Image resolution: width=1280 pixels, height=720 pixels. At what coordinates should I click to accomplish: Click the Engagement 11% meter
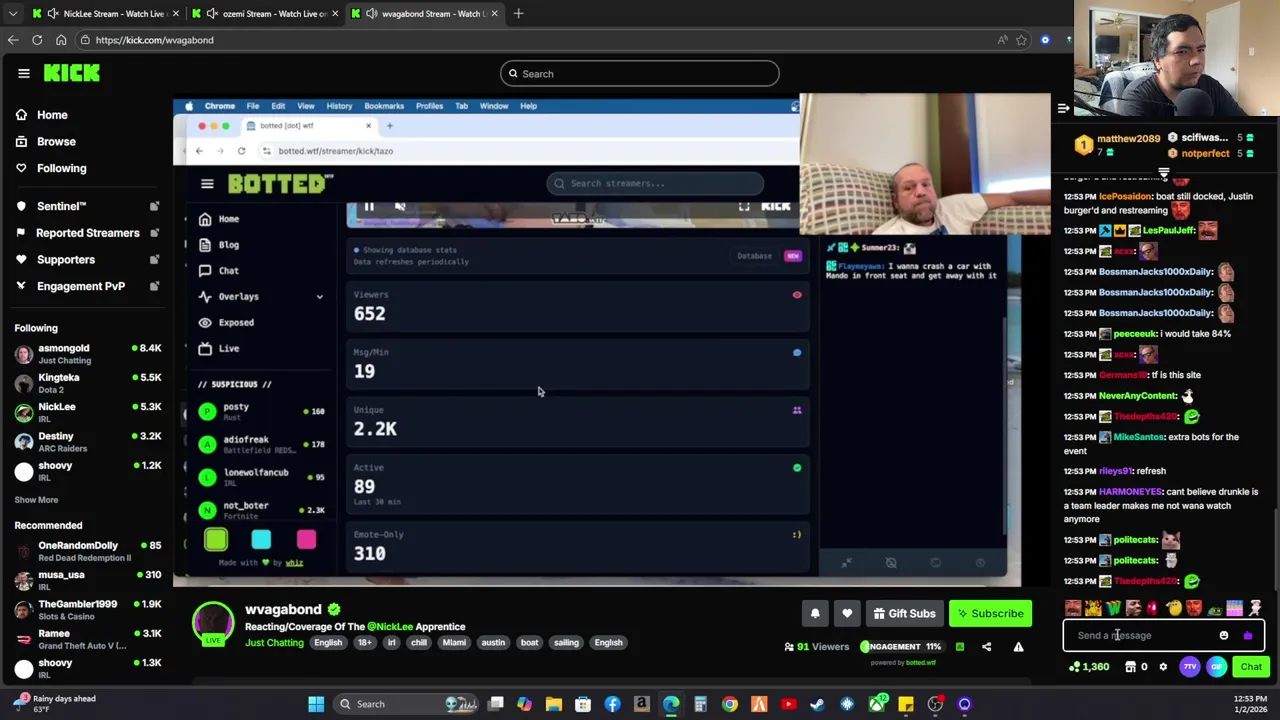(x=903, y=646)
